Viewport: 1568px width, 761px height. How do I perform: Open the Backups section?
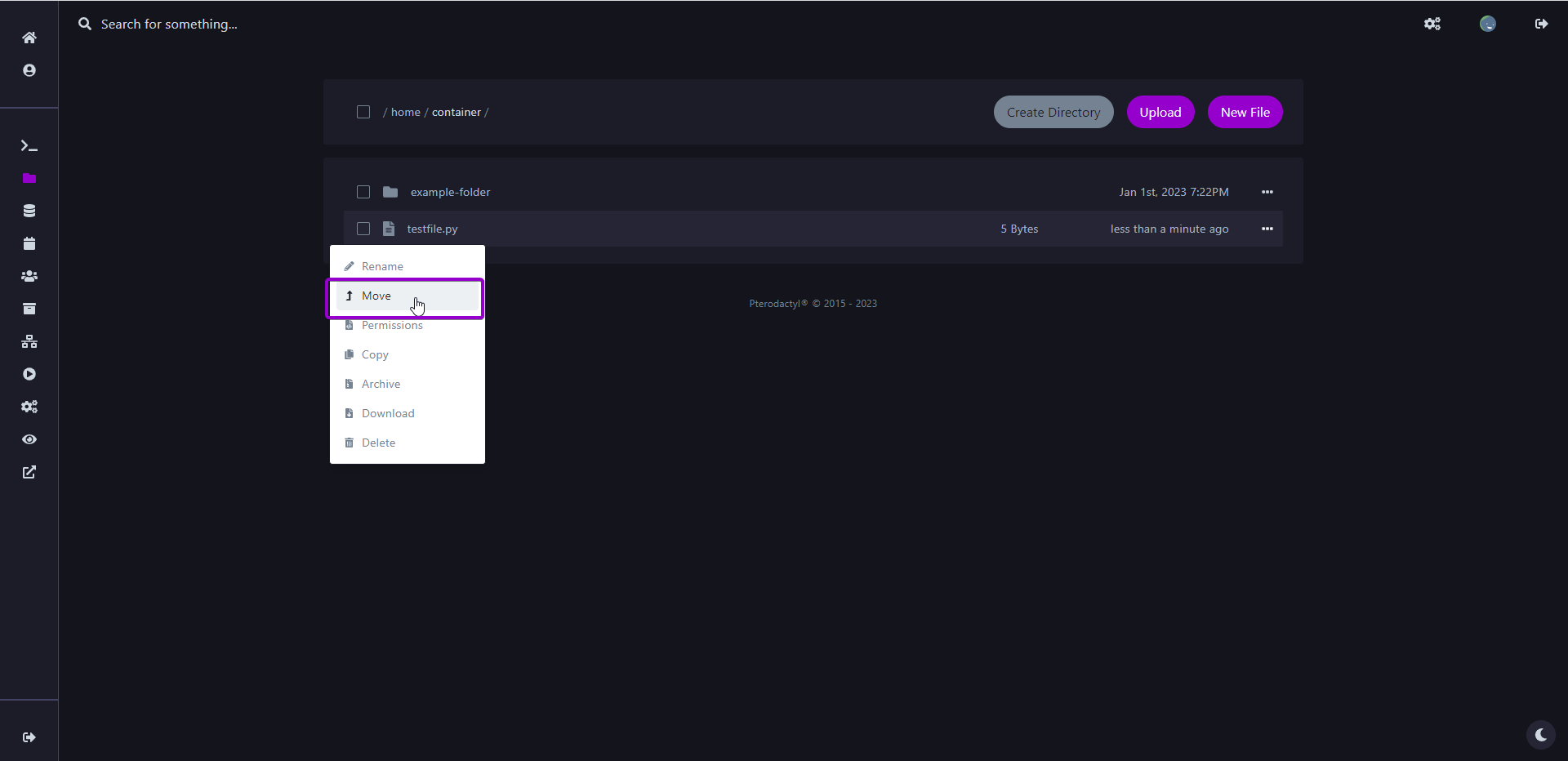click(x=29, y=309)
